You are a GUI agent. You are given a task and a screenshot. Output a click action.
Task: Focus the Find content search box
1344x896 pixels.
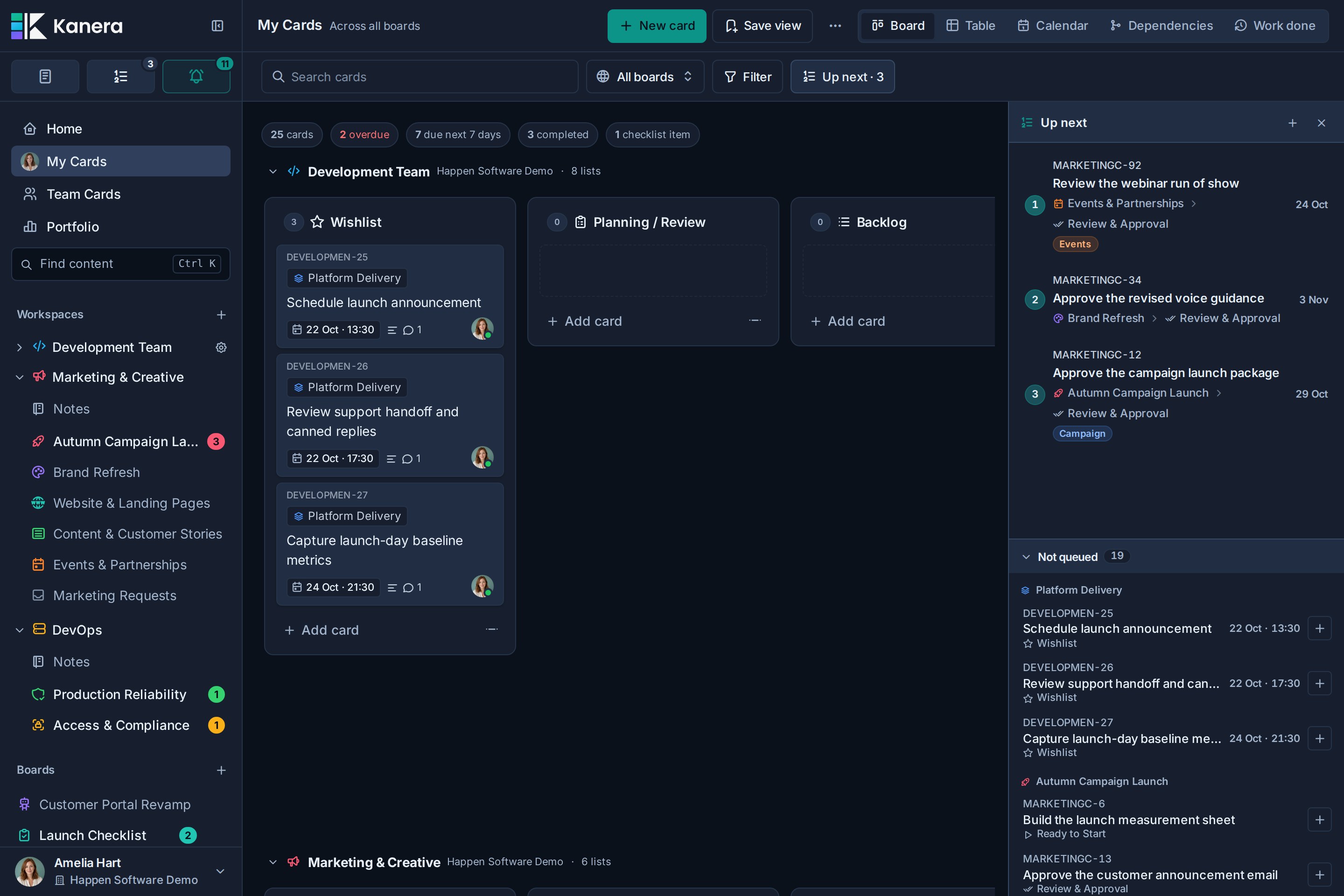click(120, 264)
